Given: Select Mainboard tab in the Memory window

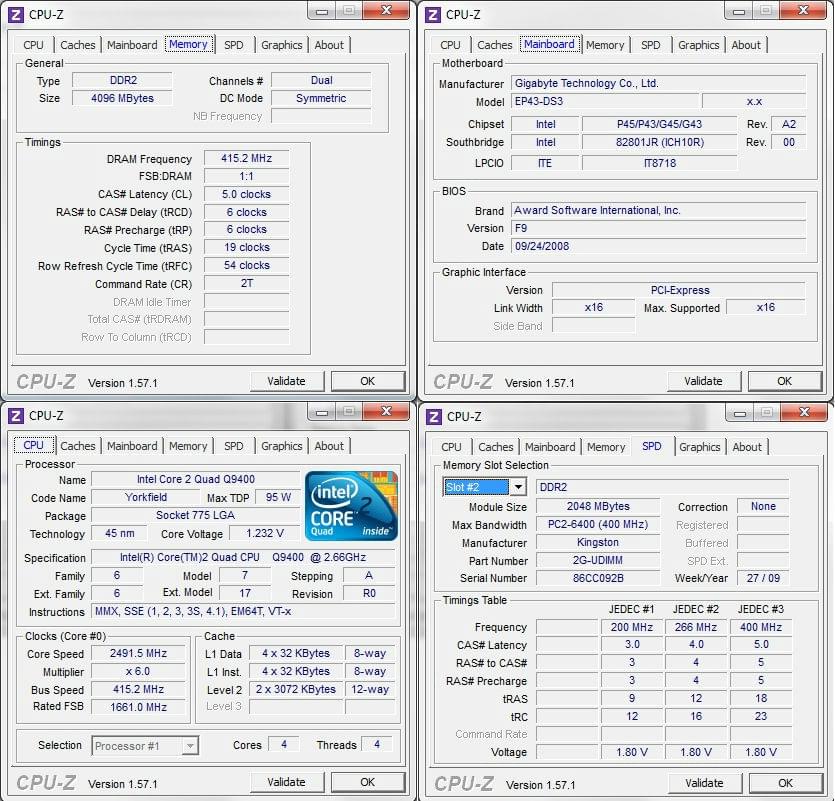Looking at the screenshot, I should (132, 45).
